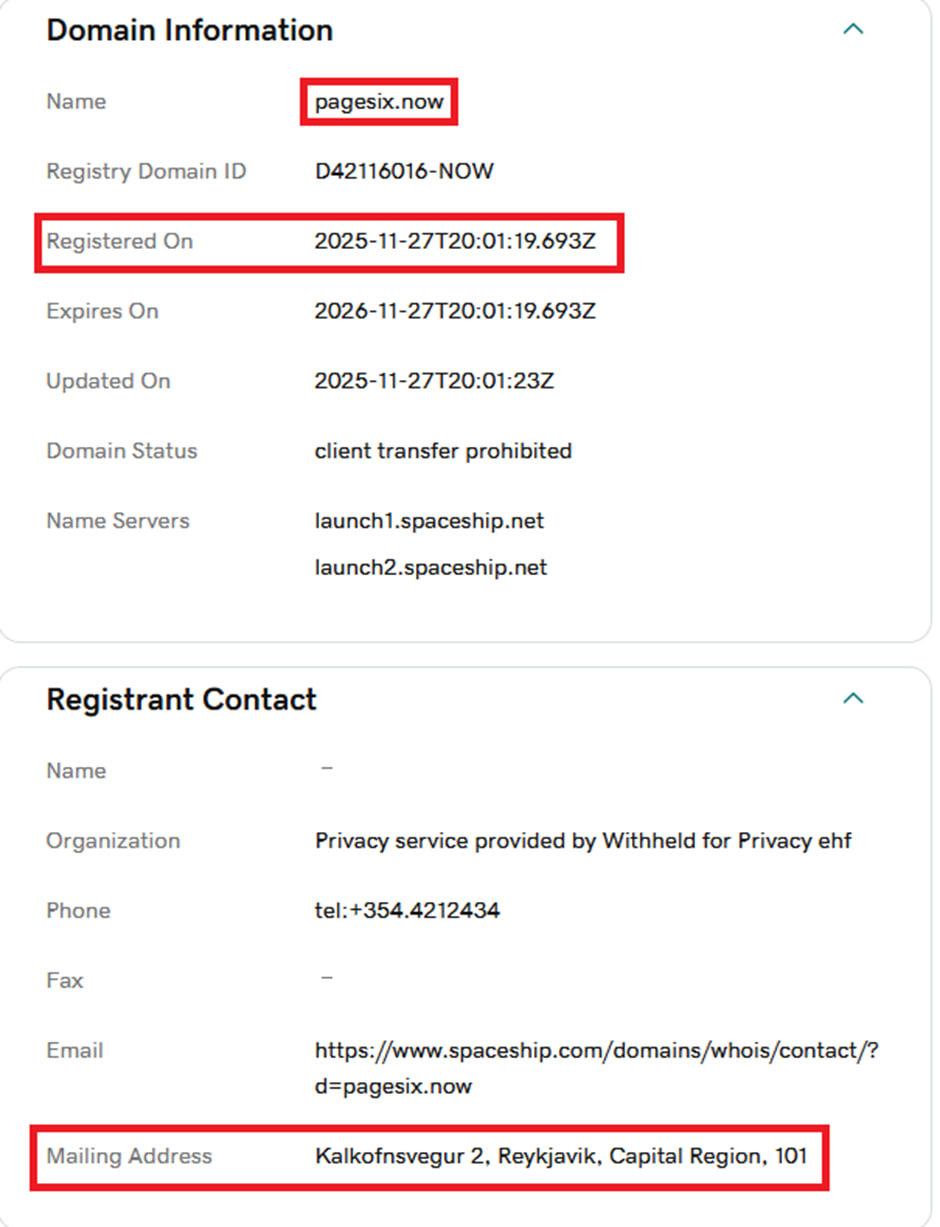Click the registrant phone number tel:+354.4212434
The height and width of the screenshot is (1227, 940).
[x=407, y=910]
